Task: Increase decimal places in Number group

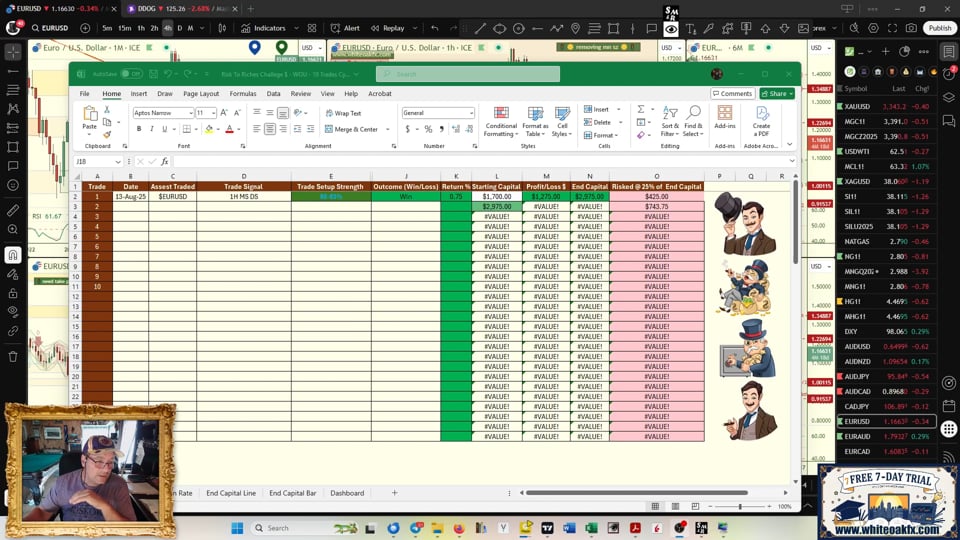Action: tap(456, 129)
